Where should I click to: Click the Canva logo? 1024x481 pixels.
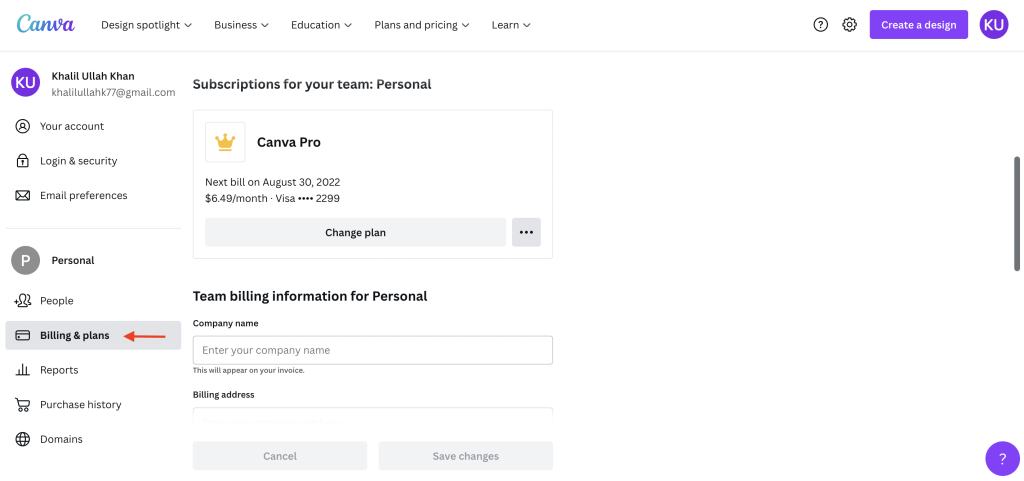45,24
